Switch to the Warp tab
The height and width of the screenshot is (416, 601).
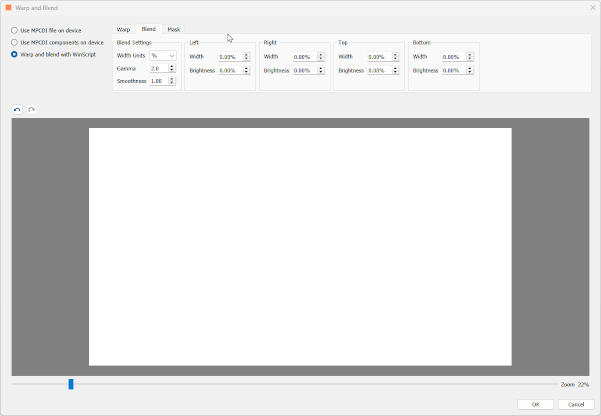tap(123, 30)
